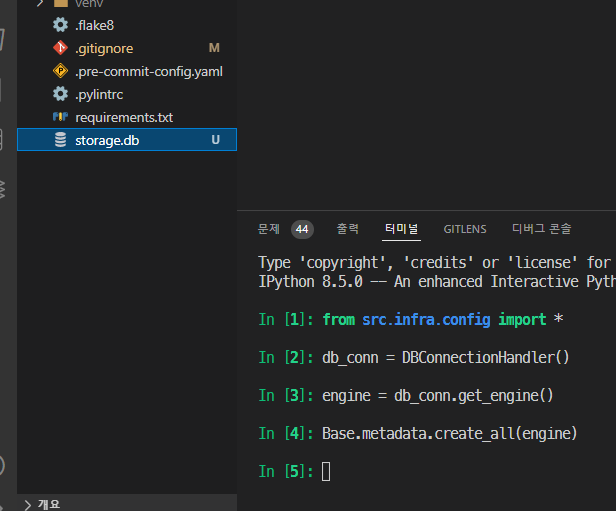Switch to the 출력 output tab
Screen dimensions: 616x511
[x=348, y=229]
